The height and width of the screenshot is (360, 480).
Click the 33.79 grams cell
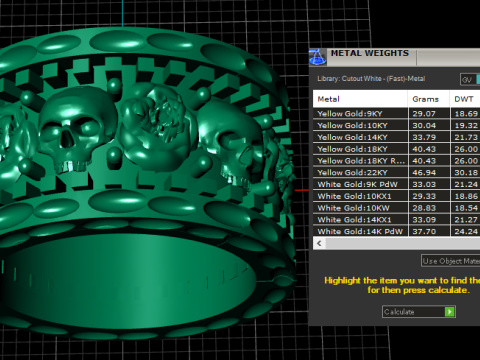coord(429,137)
